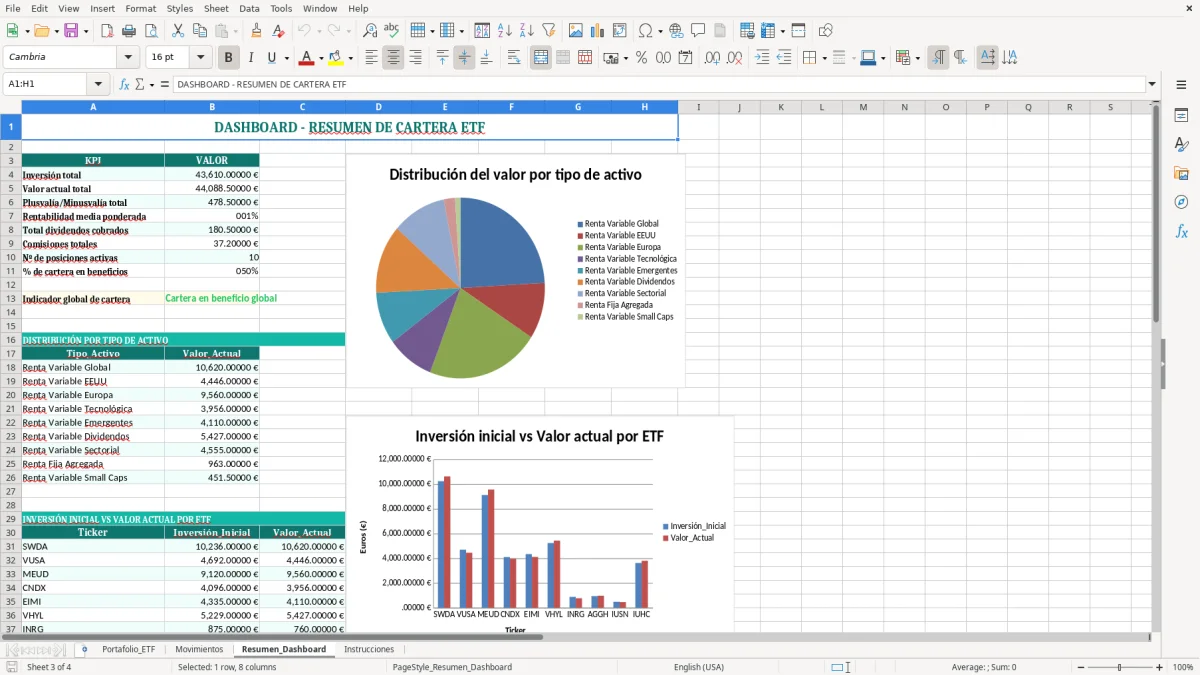Adjust the zoom slider handle
Viewport: 1200px width, 675px height.
coord(1119,667)
